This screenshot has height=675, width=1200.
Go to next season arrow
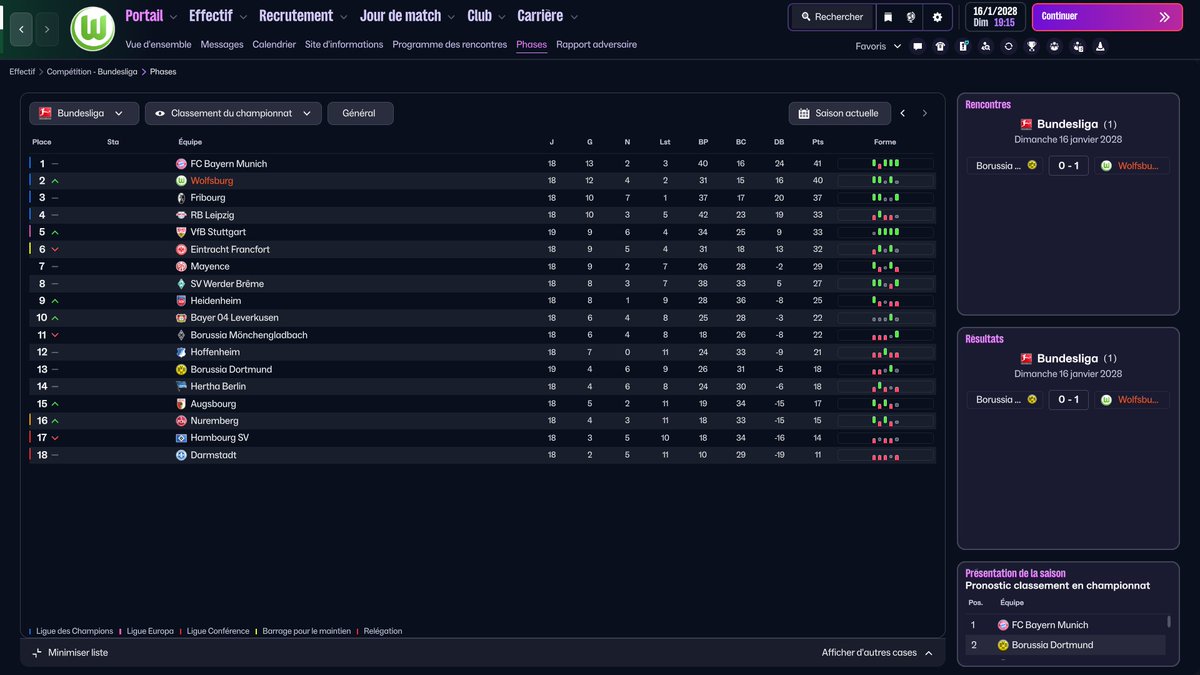tap(925, 114)
